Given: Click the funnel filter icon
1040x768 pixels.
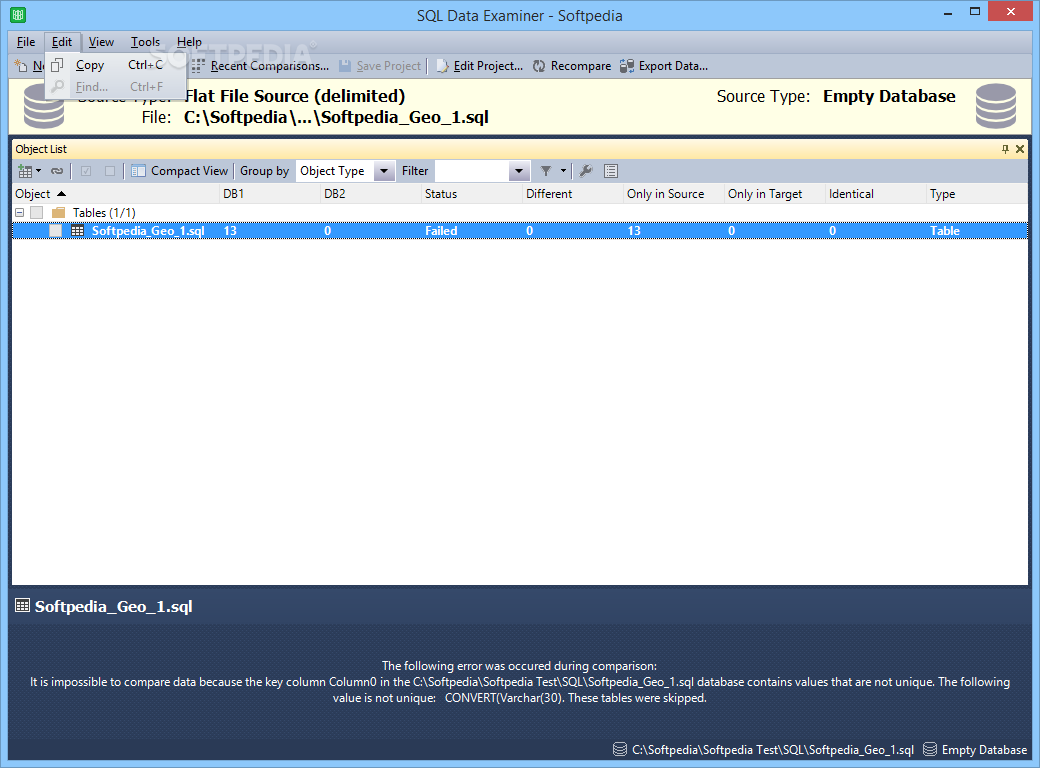Looking at the screenshot, I should click(546, 171).
